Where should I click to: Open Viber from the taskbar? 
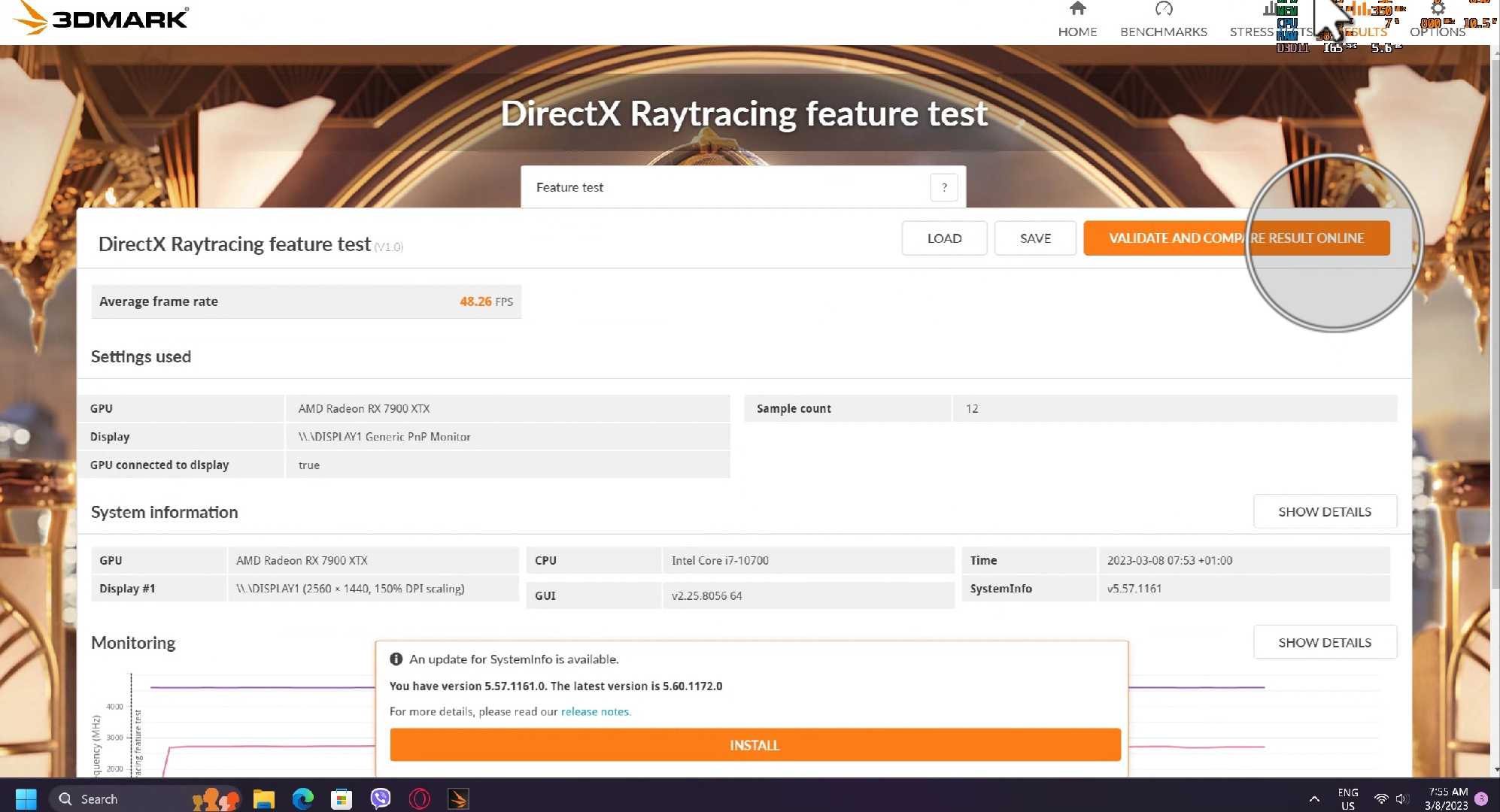click(381, 798)
